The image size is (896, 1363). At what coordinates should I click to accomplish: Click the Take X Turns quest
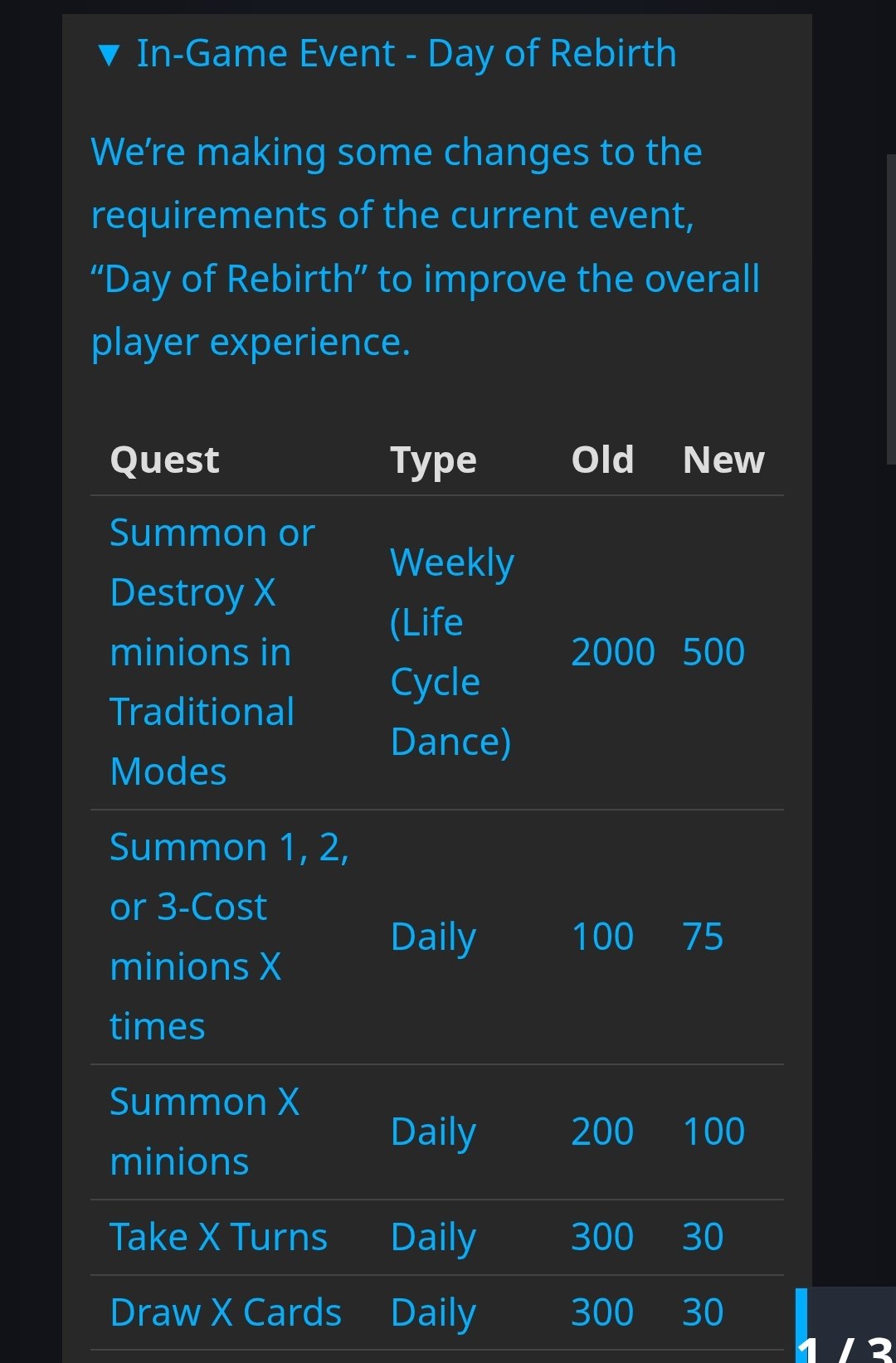pyautogui.click(x=218, y=1237)
